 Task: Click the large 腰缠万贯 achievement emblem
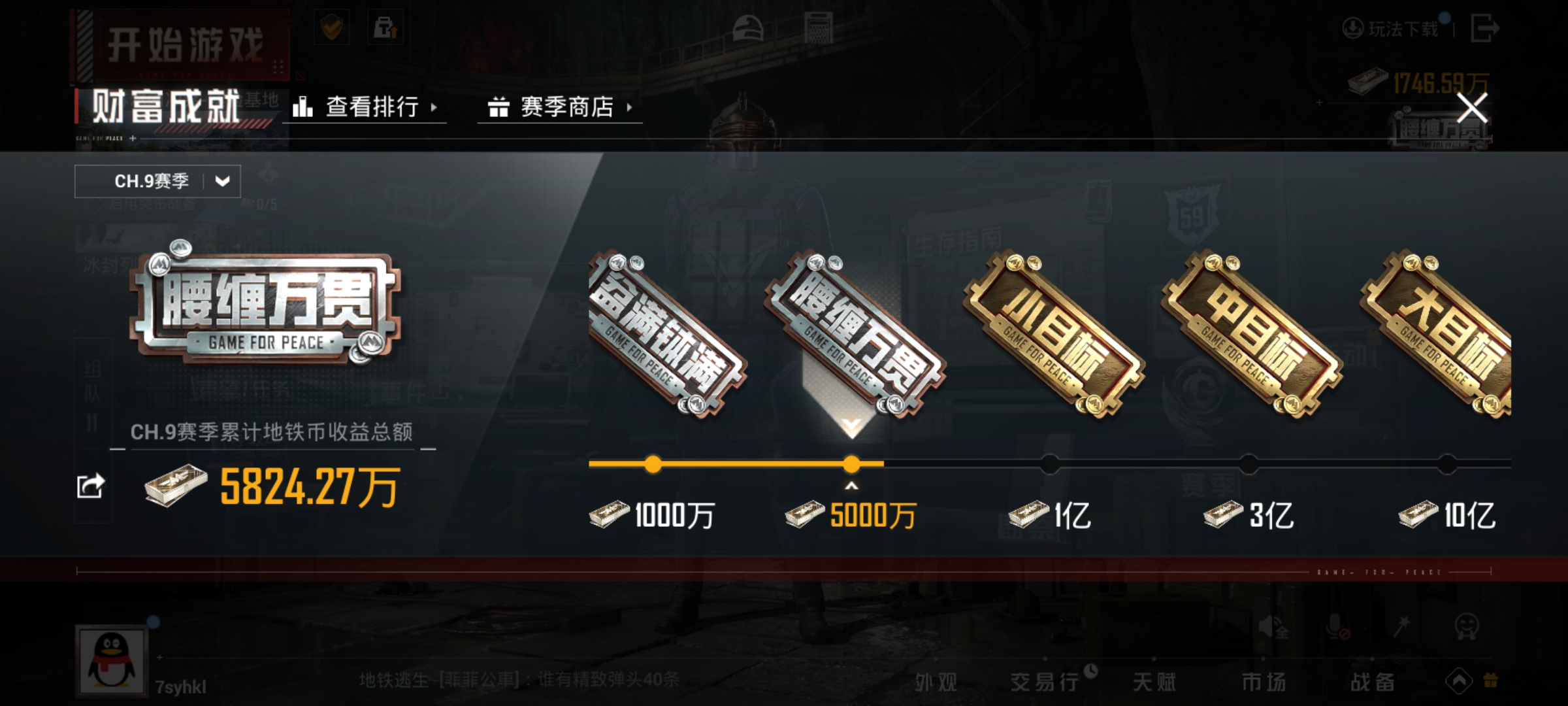[265, 302]
